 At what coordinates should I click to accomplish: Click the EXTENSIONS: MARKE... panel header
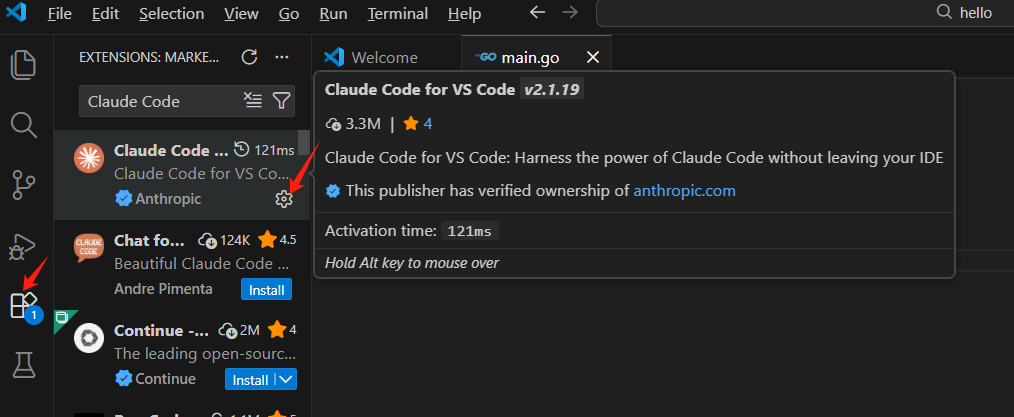pyautogui.click(x=149, y=58)
